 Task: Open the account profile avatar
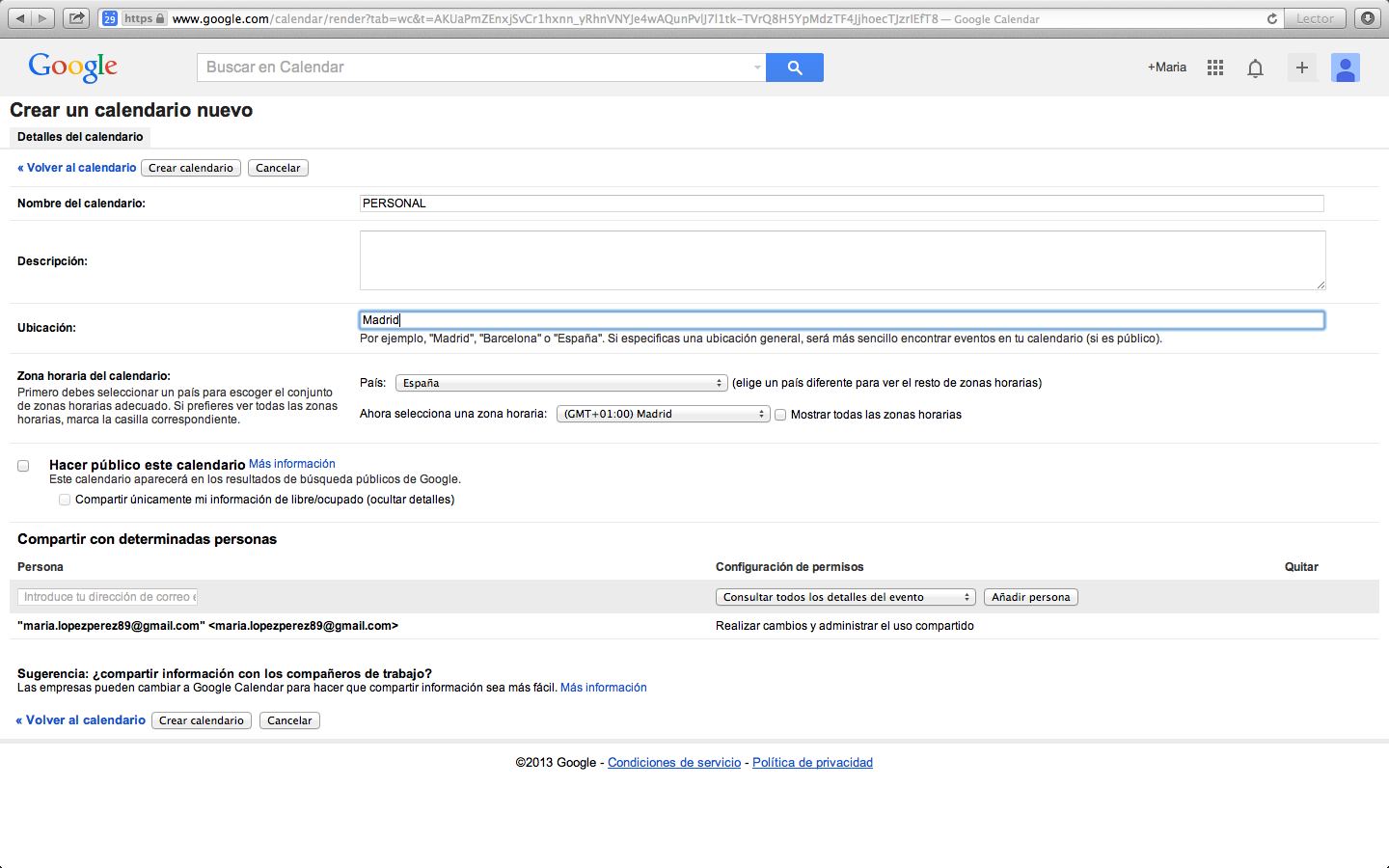(x=1346, y=68)
